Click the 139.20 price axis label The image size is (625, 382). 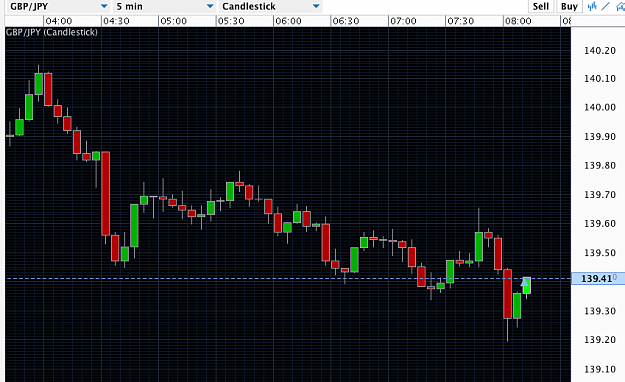[x=600, y=339]
